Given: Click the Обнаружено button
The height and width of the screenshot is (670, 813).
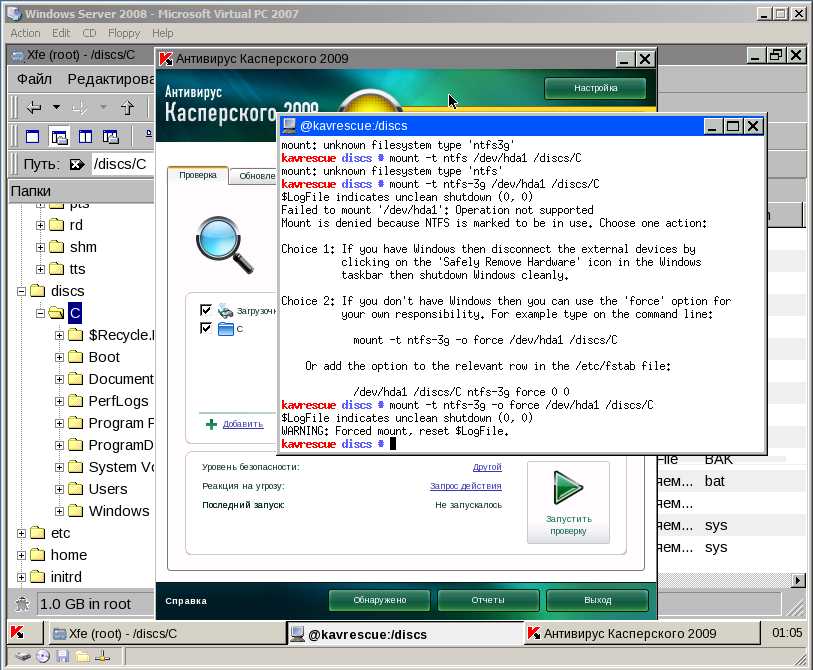Looking at the screenshot, I should [x=380, y=600].
